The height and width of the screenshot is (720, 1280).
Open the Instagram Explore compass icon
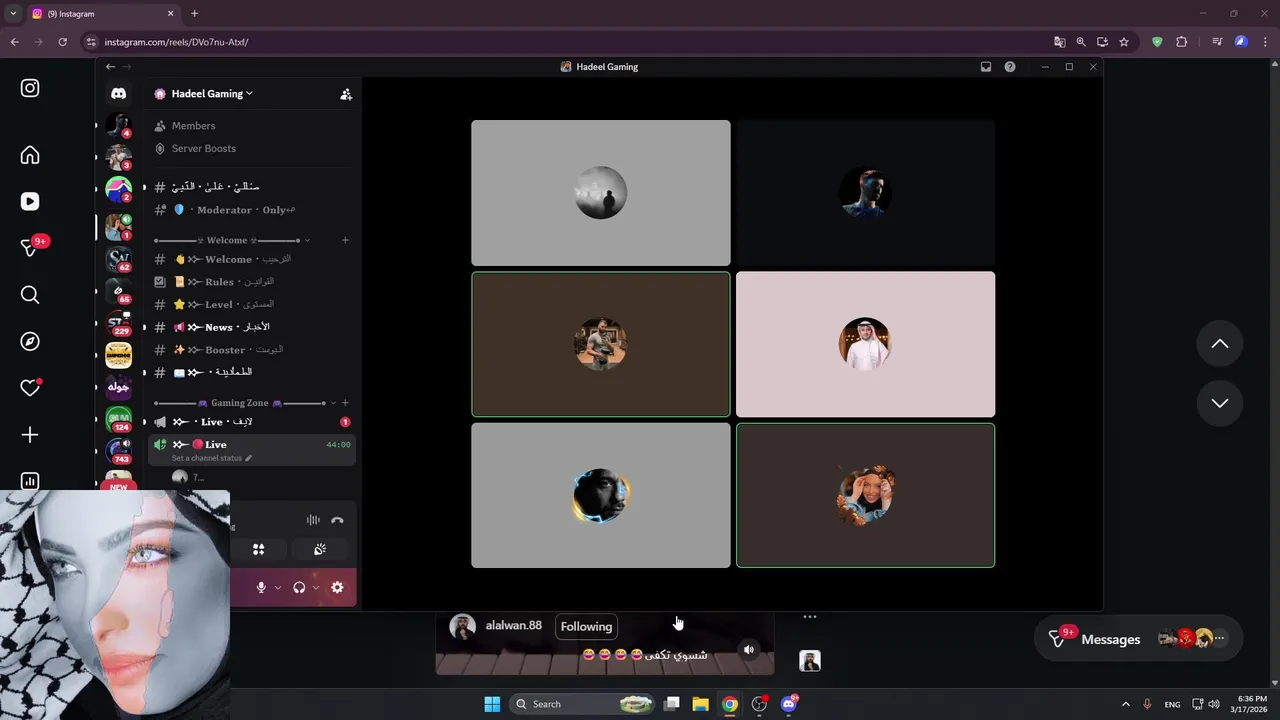30,341
